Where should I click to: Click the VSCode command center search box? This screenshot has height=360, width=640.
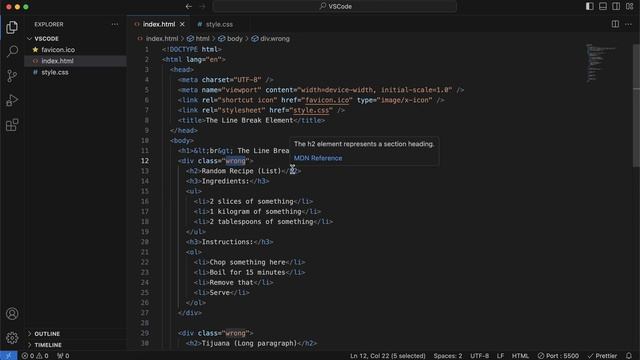335,6
